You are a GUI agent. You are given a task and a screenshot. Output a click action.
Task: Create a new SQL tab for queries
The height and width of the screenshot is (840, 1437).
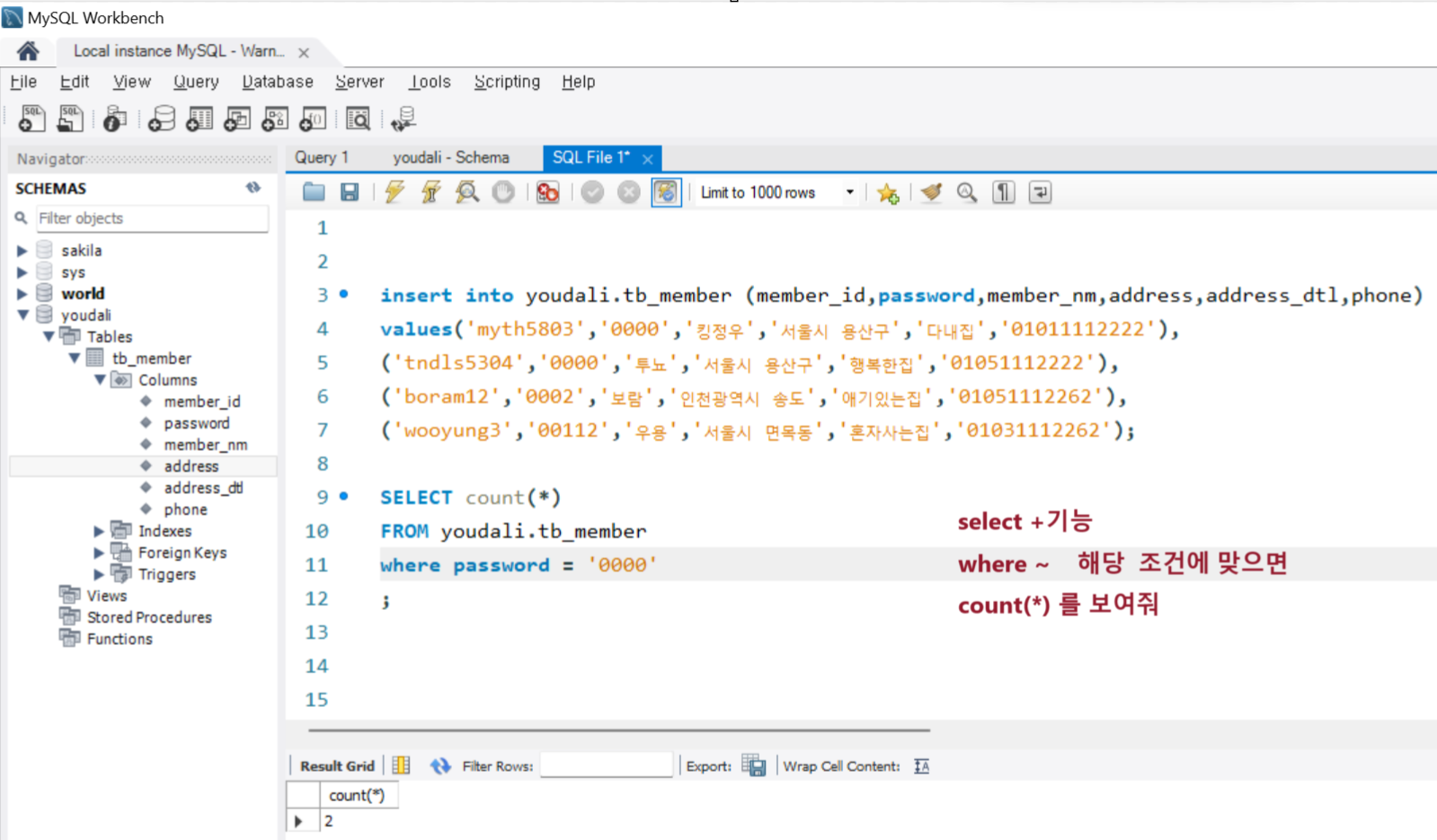tap(31, 119)
